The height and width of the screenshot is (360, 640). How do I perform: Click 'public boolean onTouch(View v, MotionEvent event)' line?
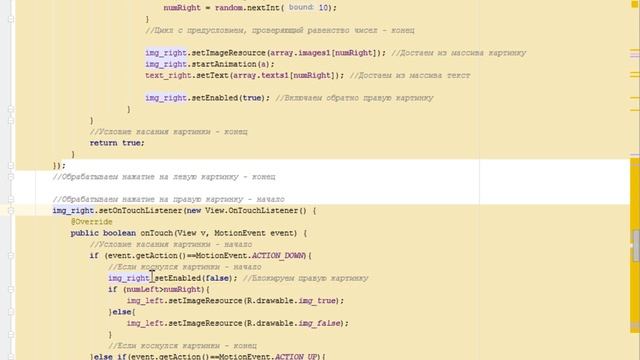tap(189, 233)
